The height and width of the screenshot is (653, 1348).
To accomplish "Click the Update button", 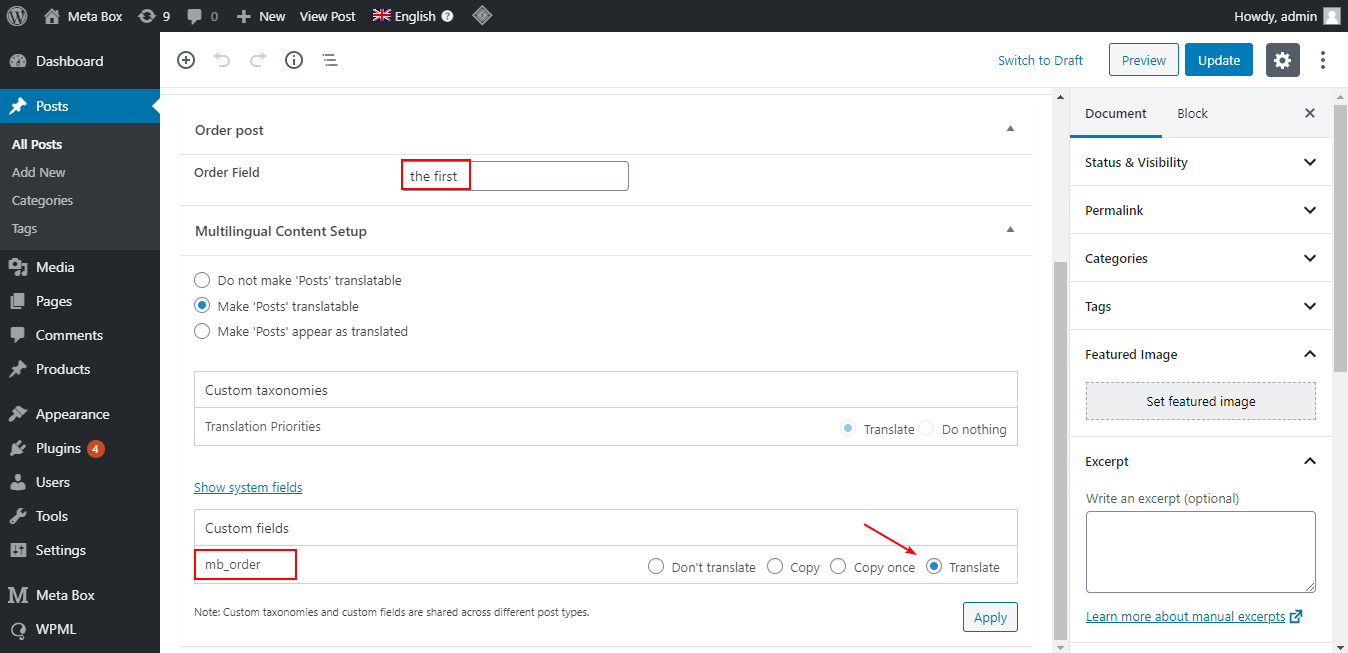I will pyautogui.click(x=1218, y=59).
